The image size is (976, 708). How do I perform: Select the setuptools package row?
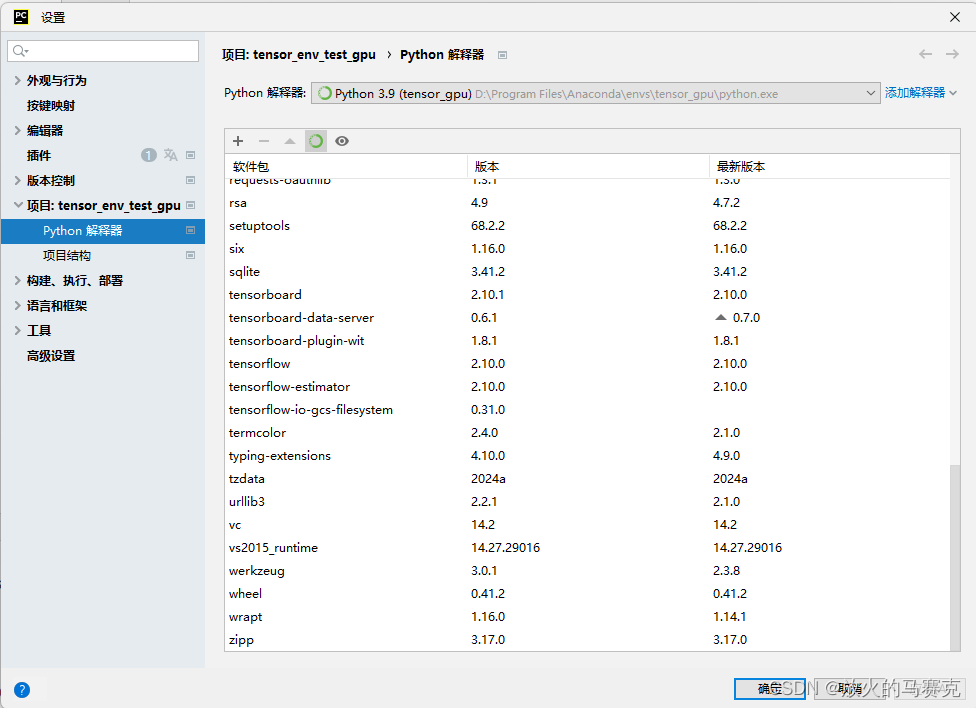click(x=588, y=225)
